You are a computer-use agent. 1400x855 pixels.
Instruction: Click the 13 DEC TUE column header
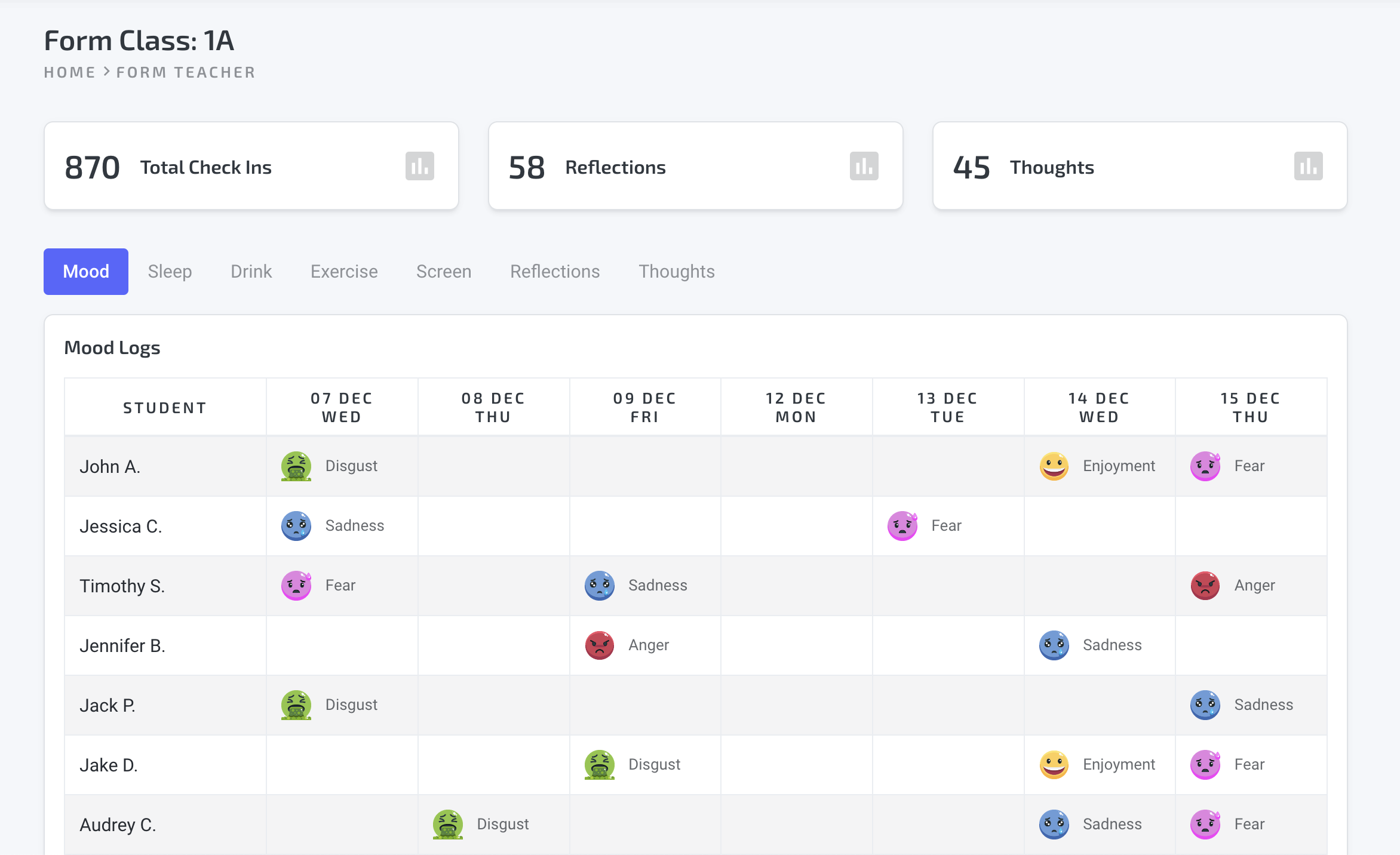(x=947, y=407)
